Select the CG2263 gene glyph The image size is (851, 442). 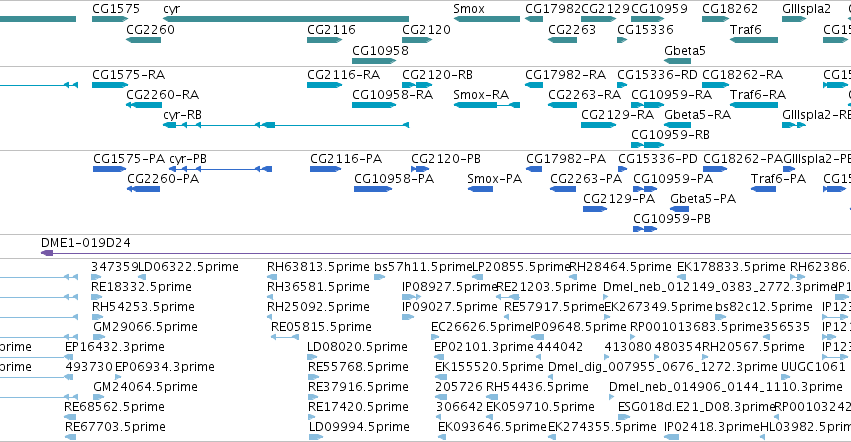pyautogui.click(x=562, y=40)
